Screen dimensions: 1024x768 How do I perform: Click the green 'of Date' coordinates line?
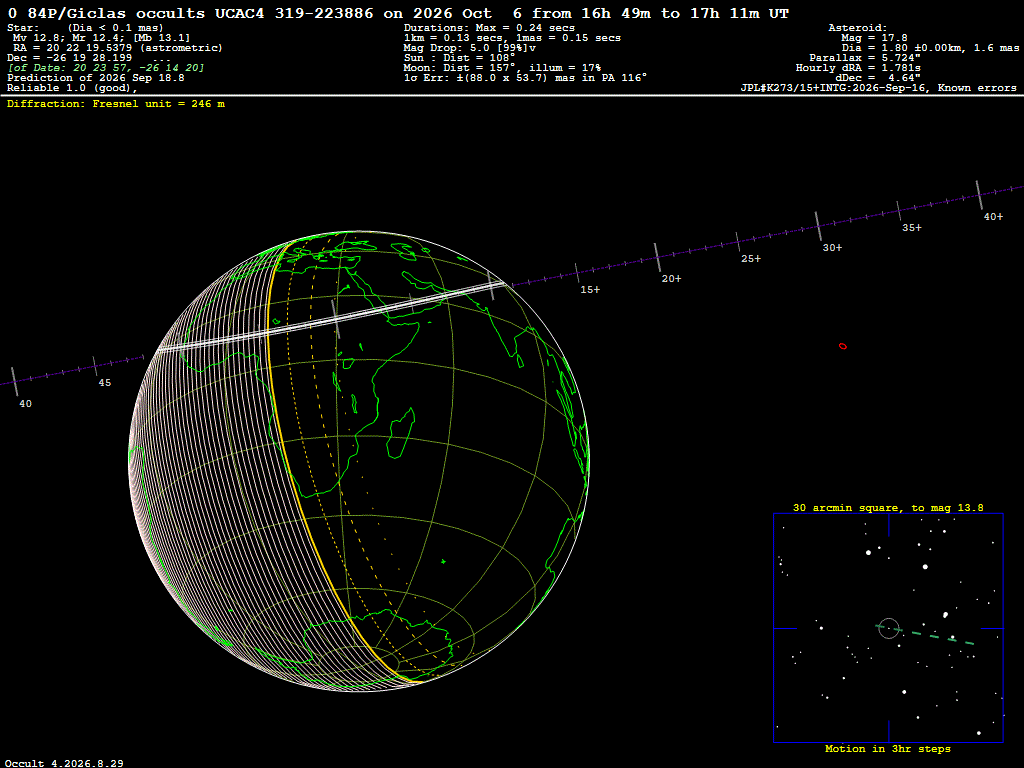click(x=106, y=68)
